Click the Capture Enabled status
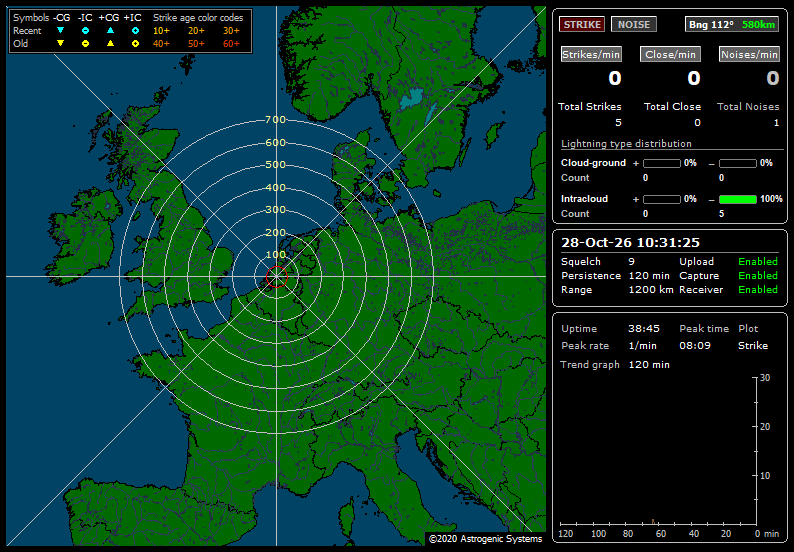Viewport: 794px width, 552px height. coord(758,276)
